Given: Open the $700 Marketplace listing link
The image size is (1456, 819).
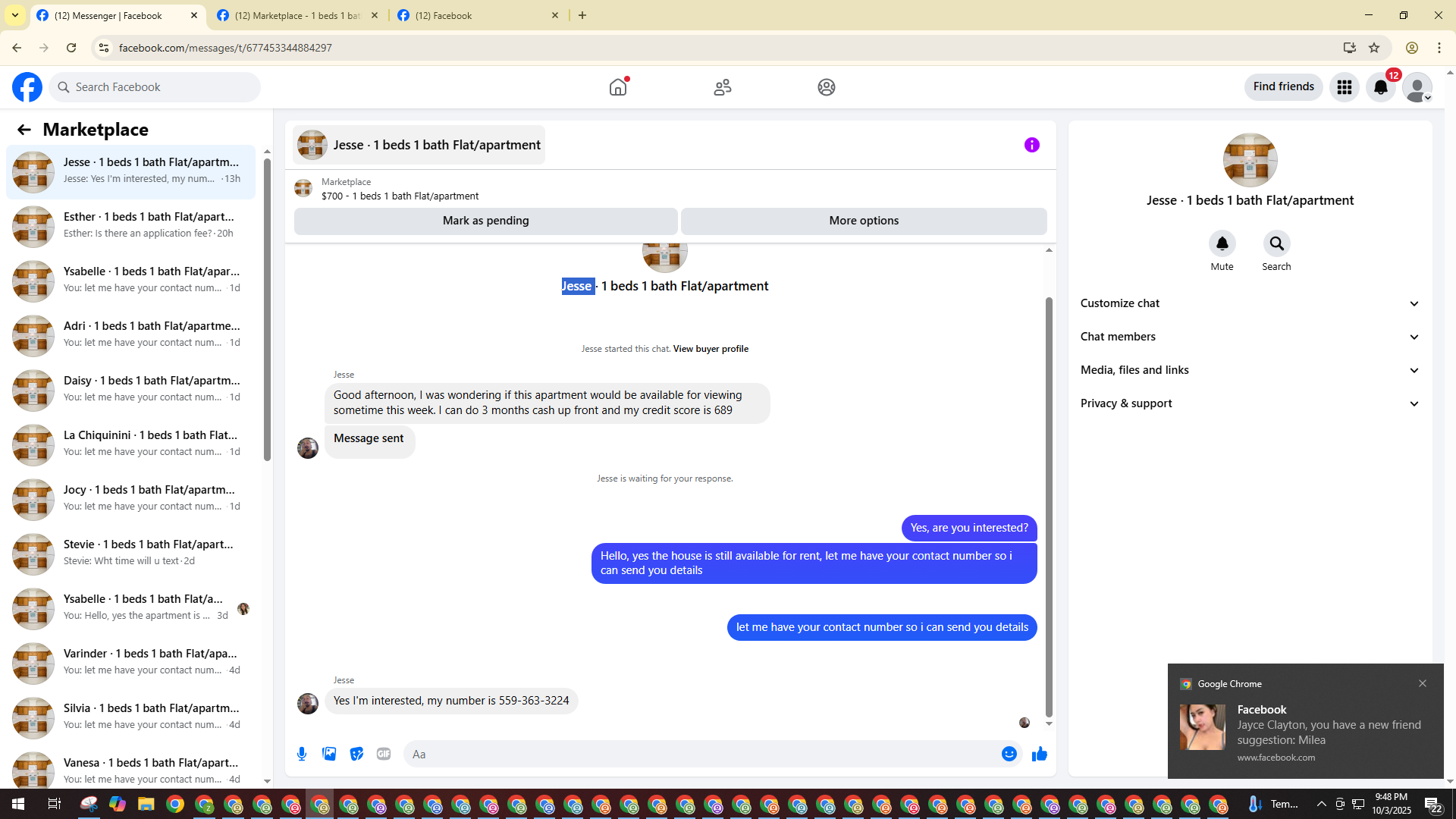Looking at the screenshot, I should pos(400,196).
